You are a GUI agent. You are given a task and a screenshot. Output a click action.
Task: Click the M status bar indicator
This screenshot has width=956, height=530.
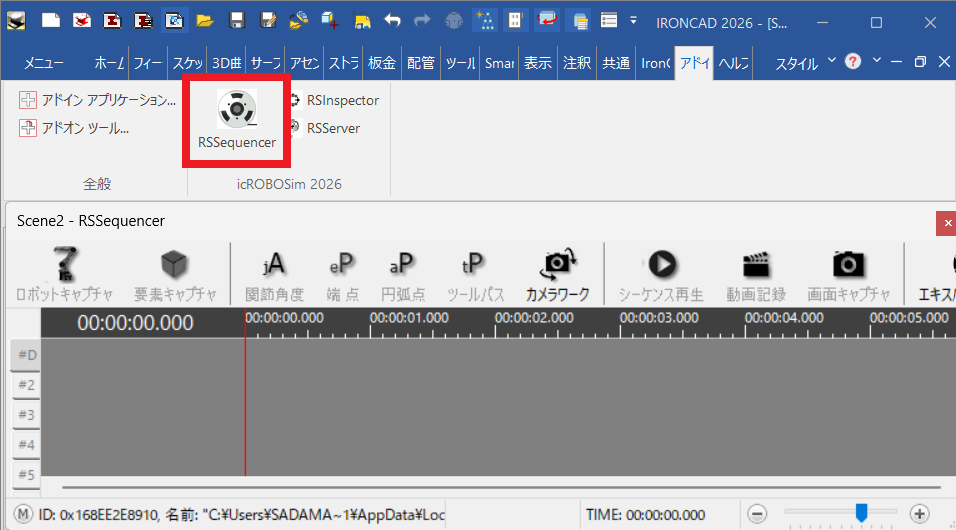[x=23, y=514]
